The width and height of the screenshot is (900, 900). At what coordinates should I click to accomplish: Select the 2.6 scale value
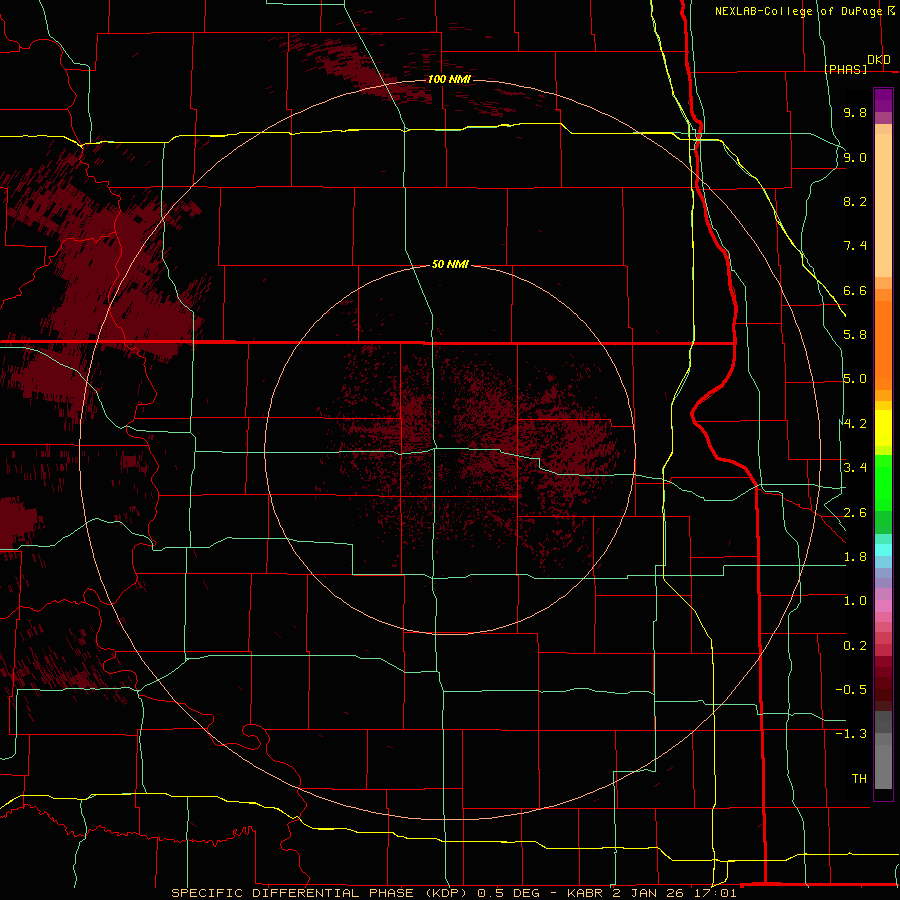pyautogui.click(x=855, y=513)
